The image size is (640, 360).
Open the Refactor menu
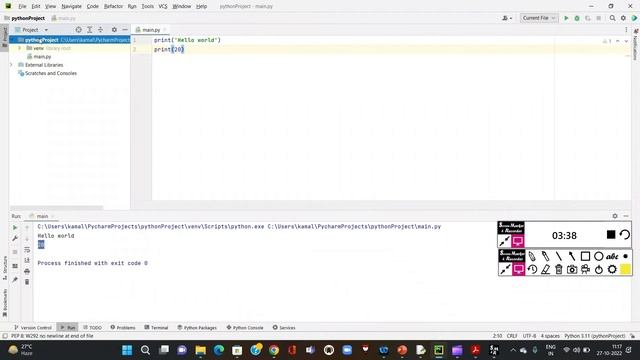click(113, 6)
